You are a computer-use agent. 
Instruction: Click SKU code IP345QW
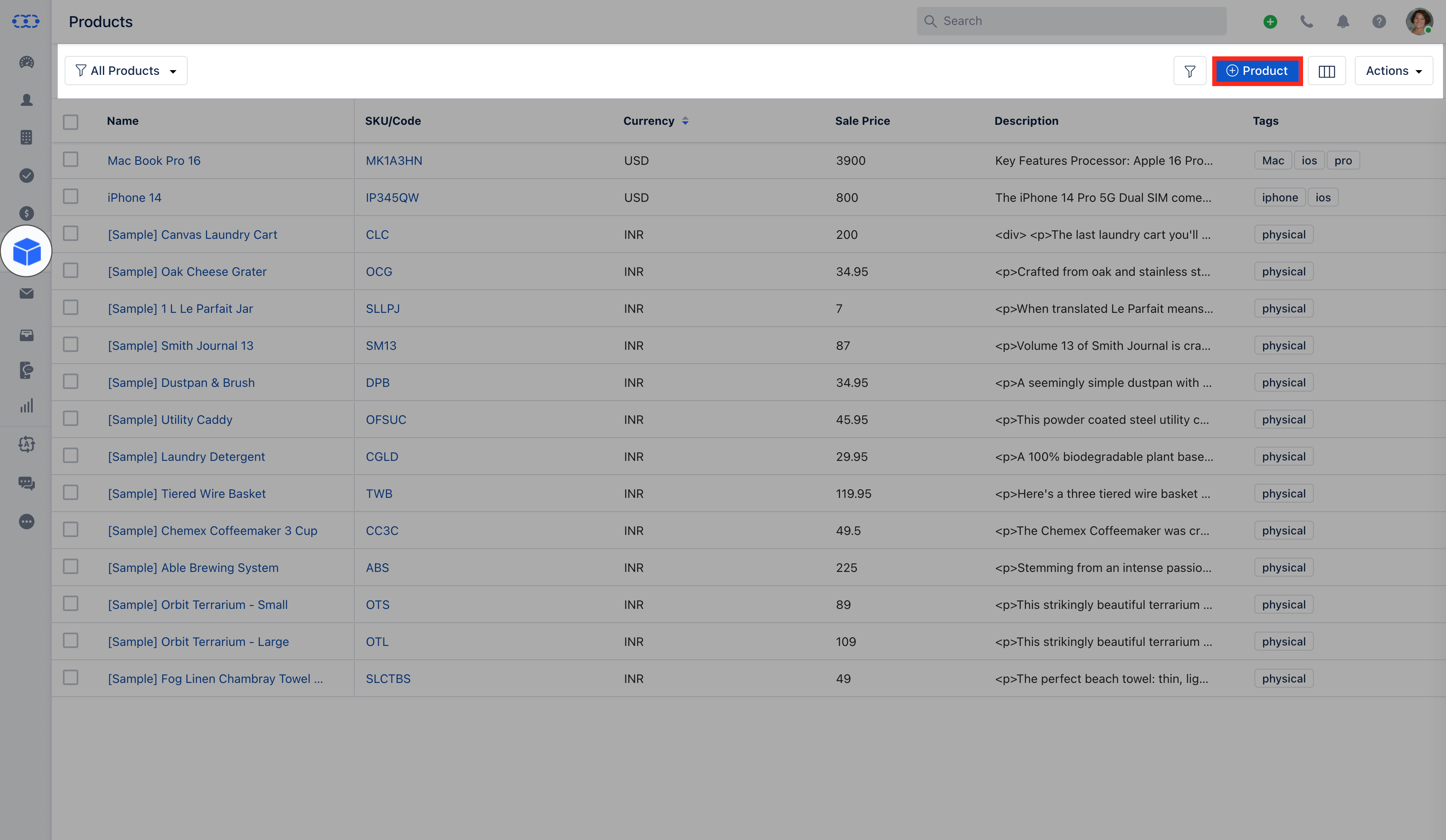tap(393, 198)
